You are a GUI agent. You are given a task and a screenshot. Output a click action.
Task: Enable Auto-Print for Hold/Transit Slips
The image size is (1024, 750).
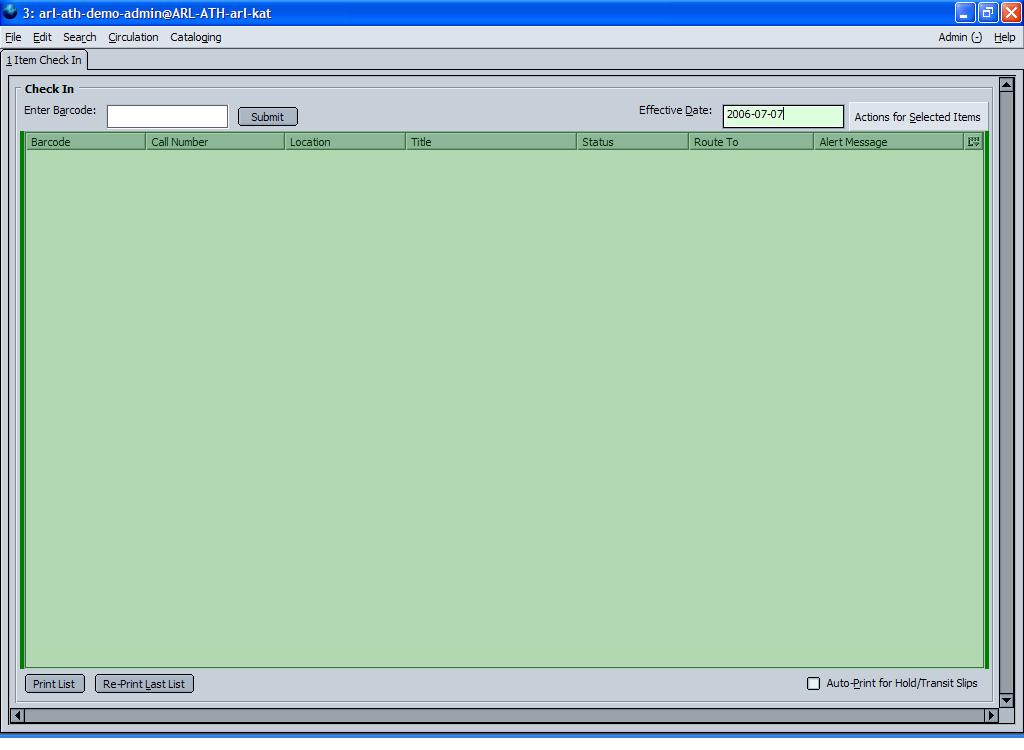tap(813, 684)
